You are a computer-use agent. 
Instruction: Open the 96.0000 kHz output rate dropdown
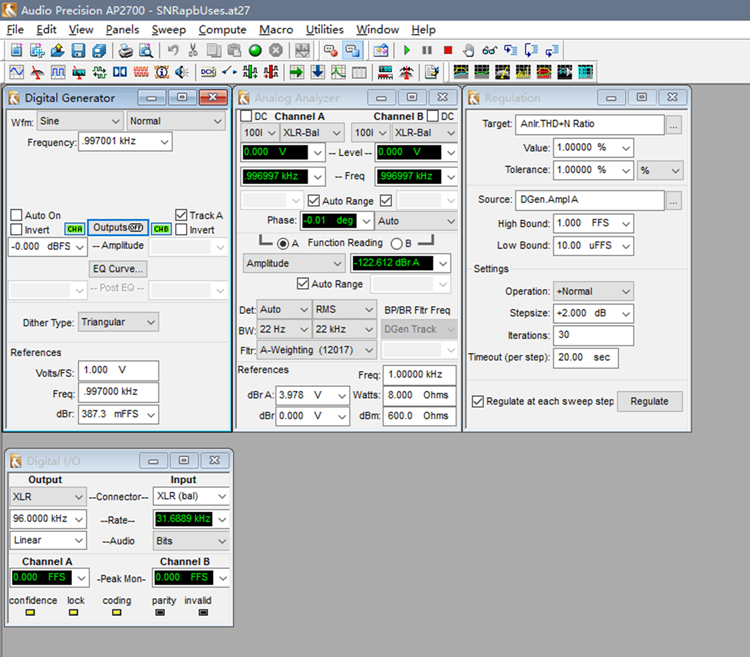click(47, 518)
